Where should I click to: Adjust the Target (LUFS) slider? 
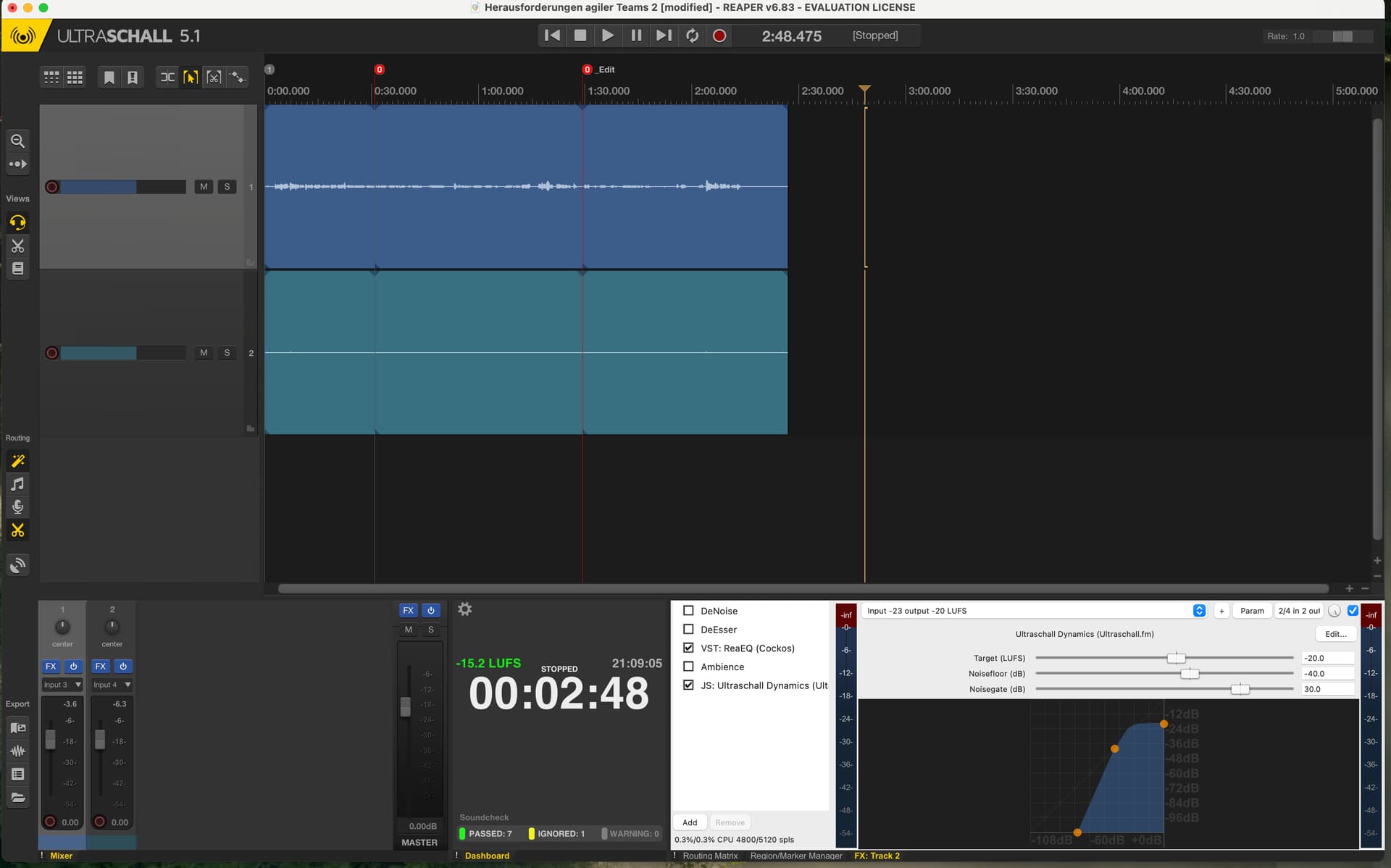tap(1176, 658)
